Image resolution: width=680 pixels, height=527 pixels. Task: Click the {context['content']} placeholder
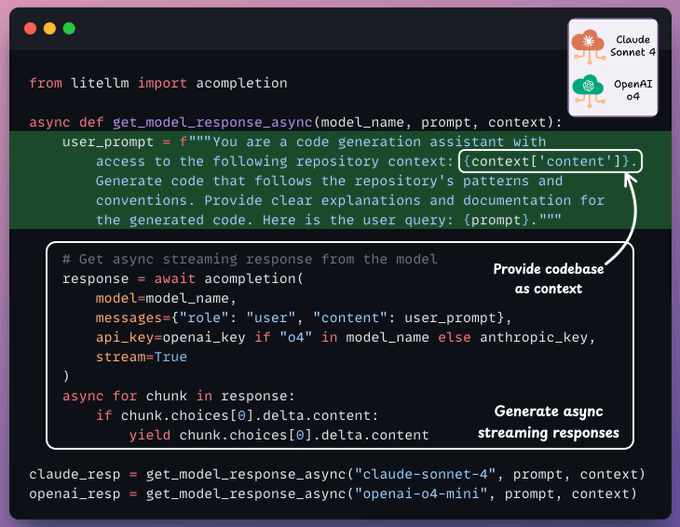(546, 161)
